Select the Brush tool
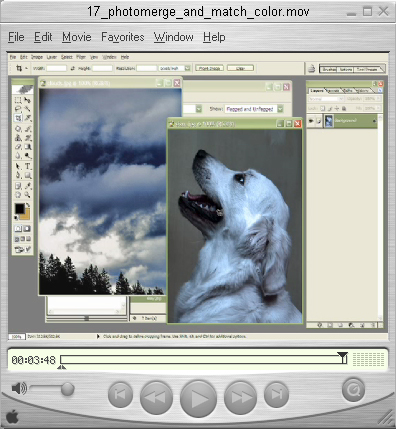 coord(28,129)
